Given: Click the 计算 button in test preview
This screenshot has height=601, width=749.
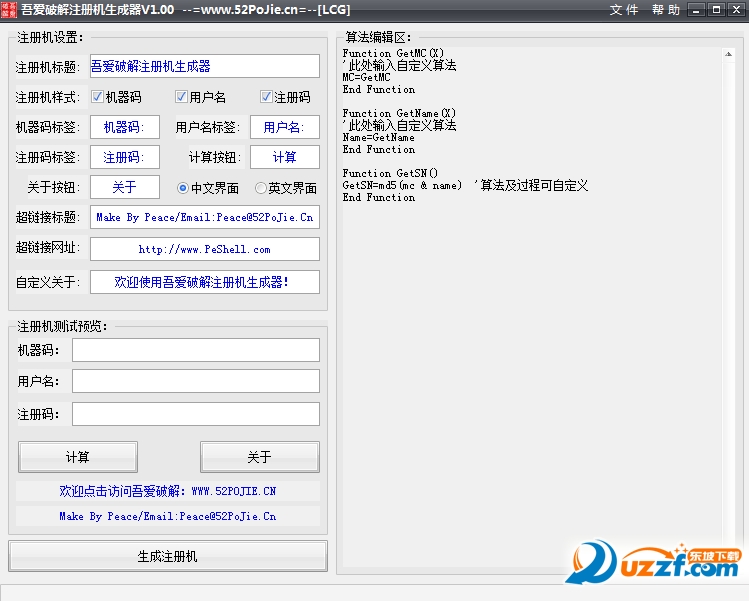Looking at the screenshot, I should pos(78,457).
